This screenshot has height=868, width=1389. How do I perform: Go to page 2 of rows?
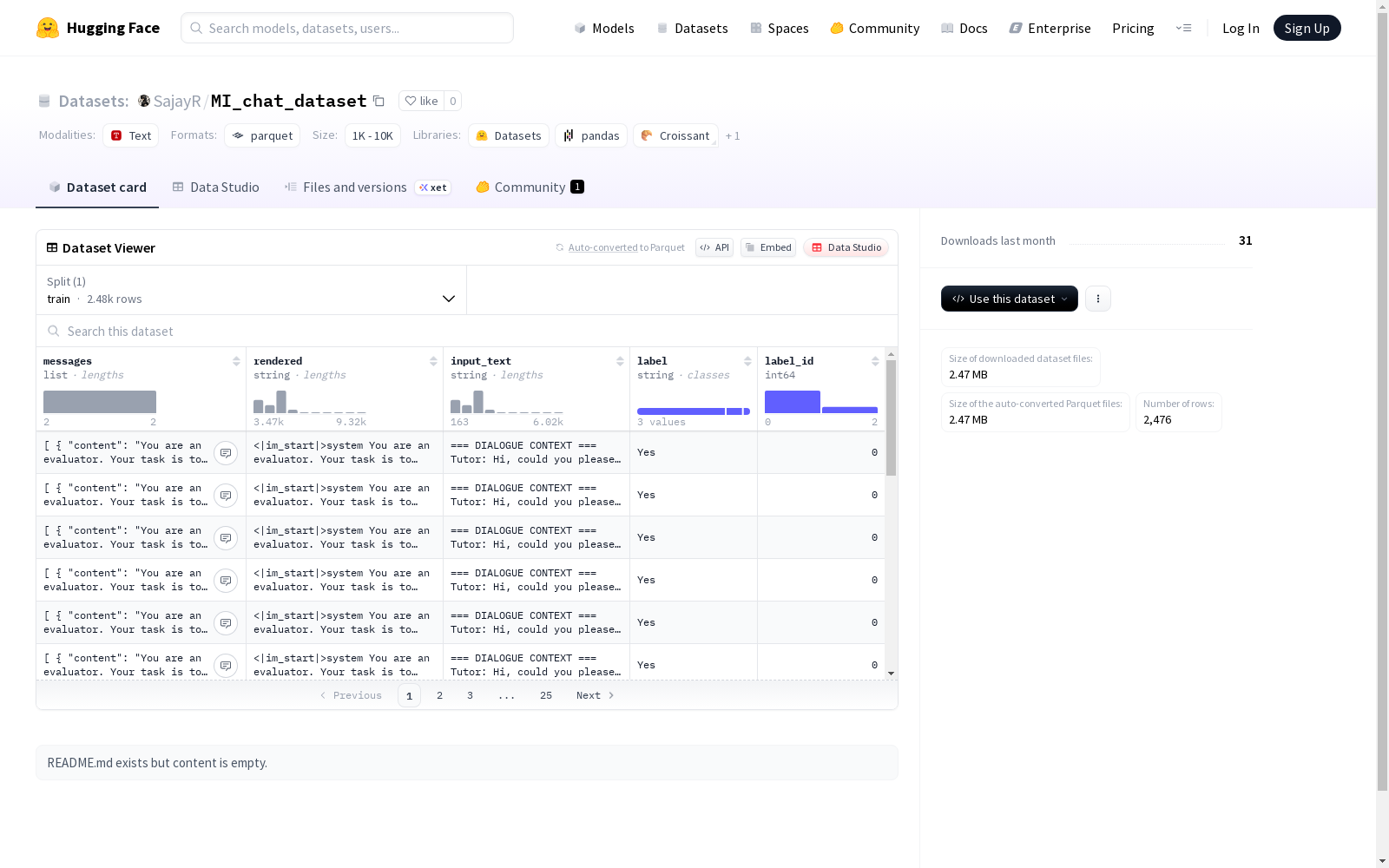pyautogui.click(x=440, y=695)
